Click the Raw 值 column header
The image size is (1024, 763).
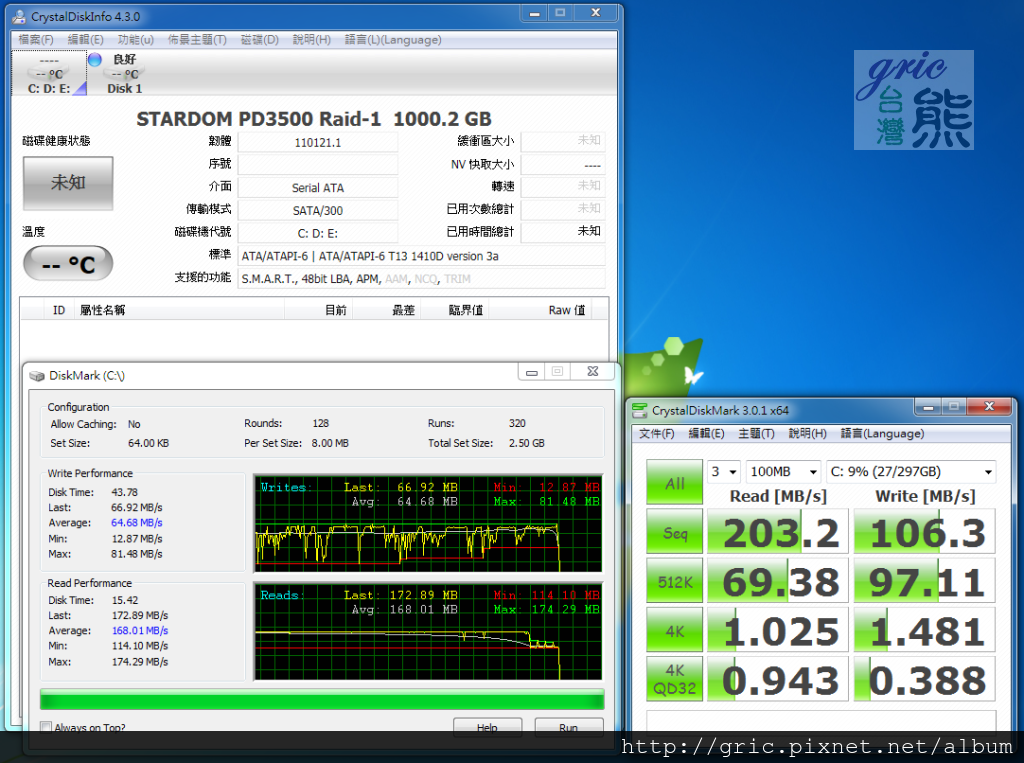pos(541,310)
